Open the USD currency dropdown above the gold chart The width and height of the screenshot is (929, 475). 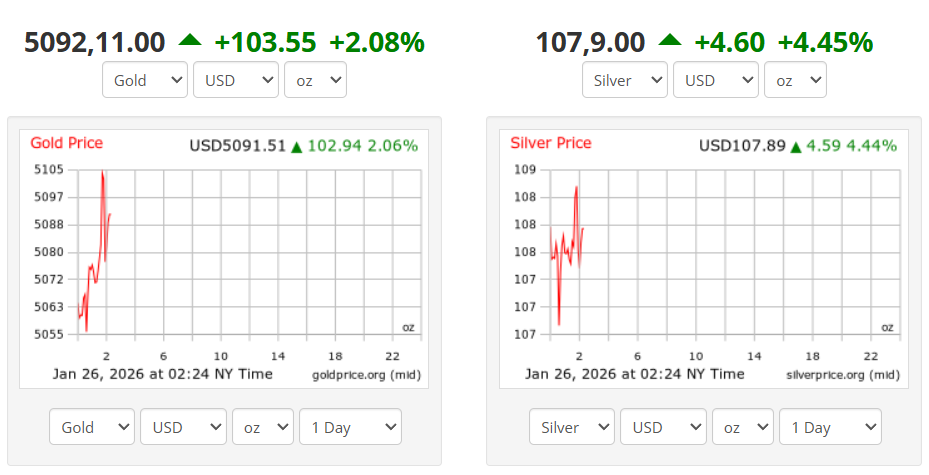(236, 80)
